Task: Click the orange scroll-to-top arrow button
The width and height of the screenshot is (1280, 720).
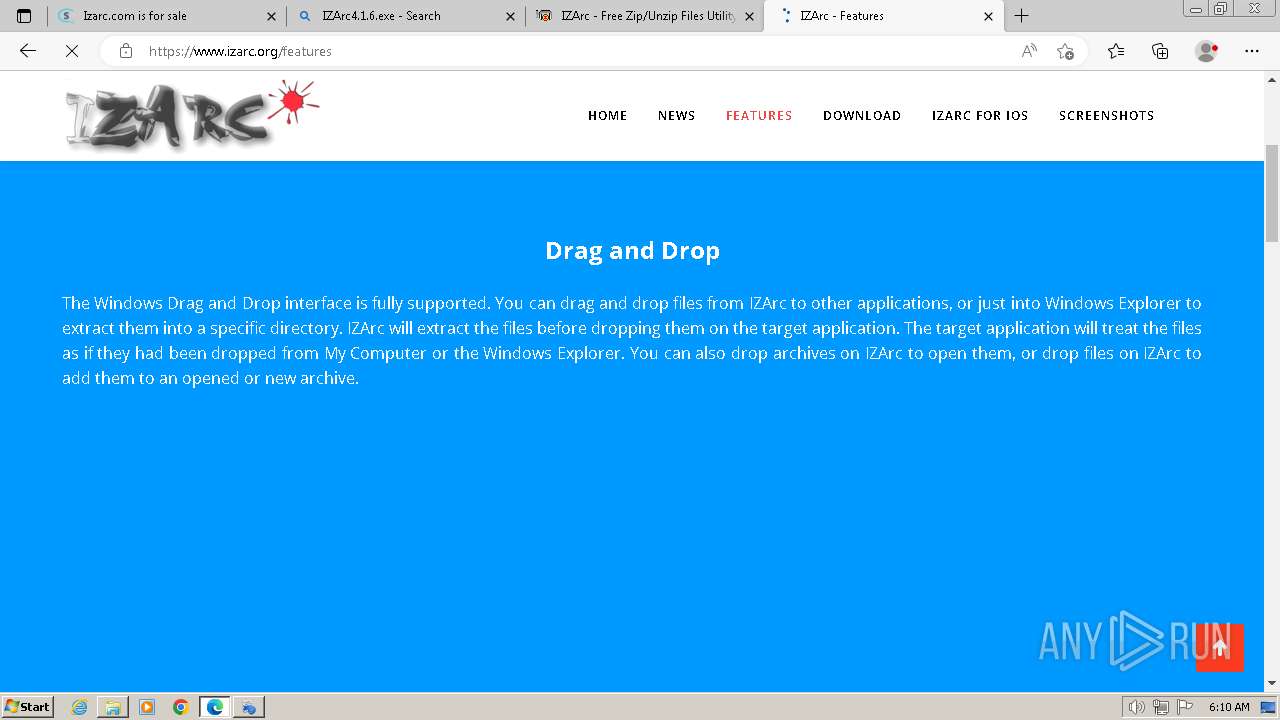Action: [1220, 647]
